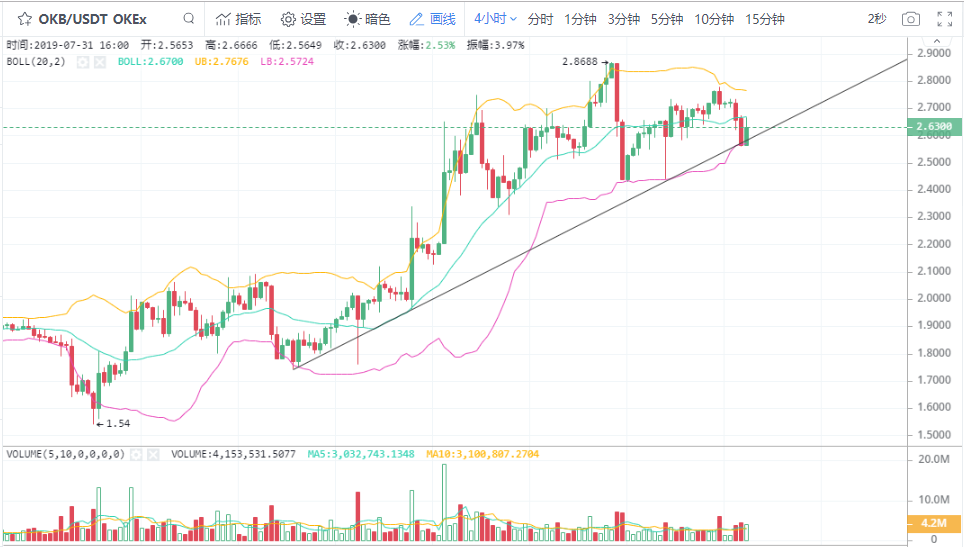Select the 分时 time-sharing view
This screenshot has height=547, width=964.
540,19
